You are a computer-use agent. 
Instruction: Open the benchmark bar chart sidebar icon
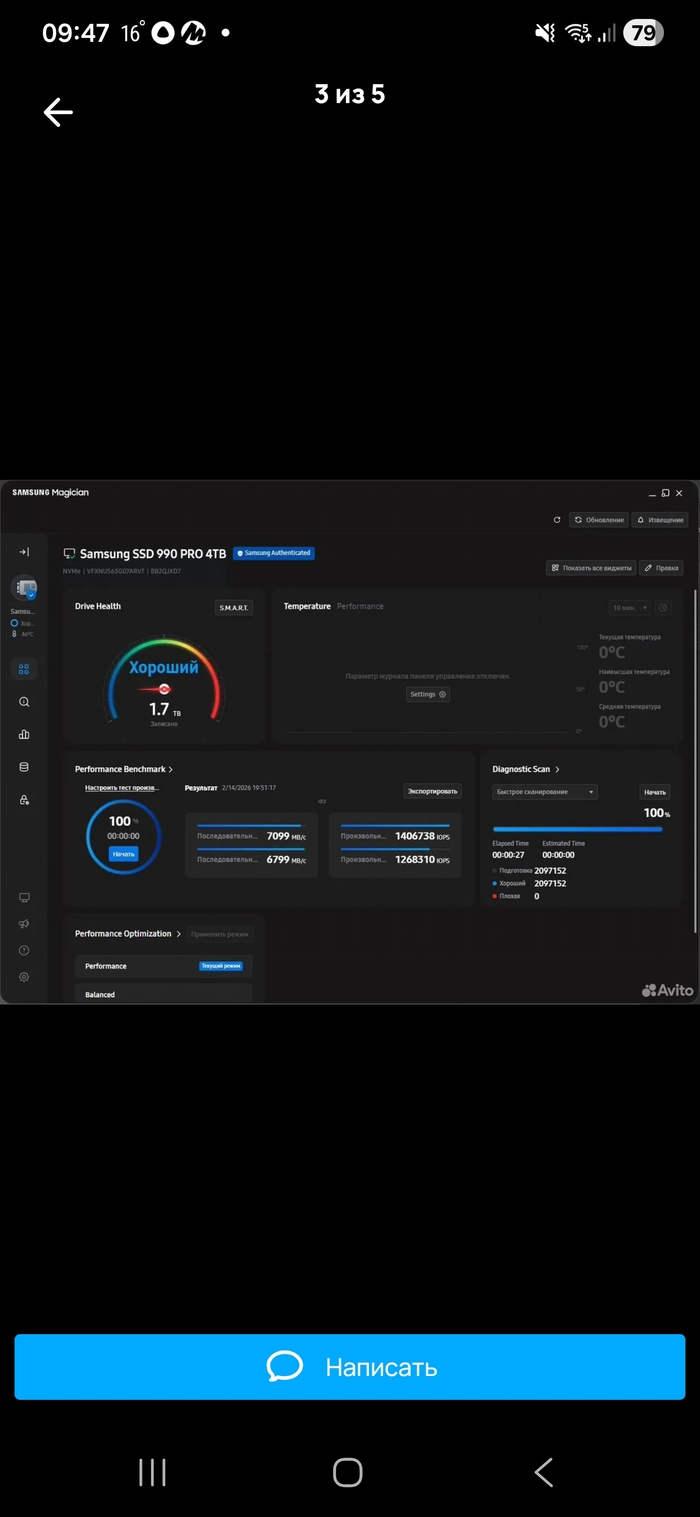pos(24,734)
